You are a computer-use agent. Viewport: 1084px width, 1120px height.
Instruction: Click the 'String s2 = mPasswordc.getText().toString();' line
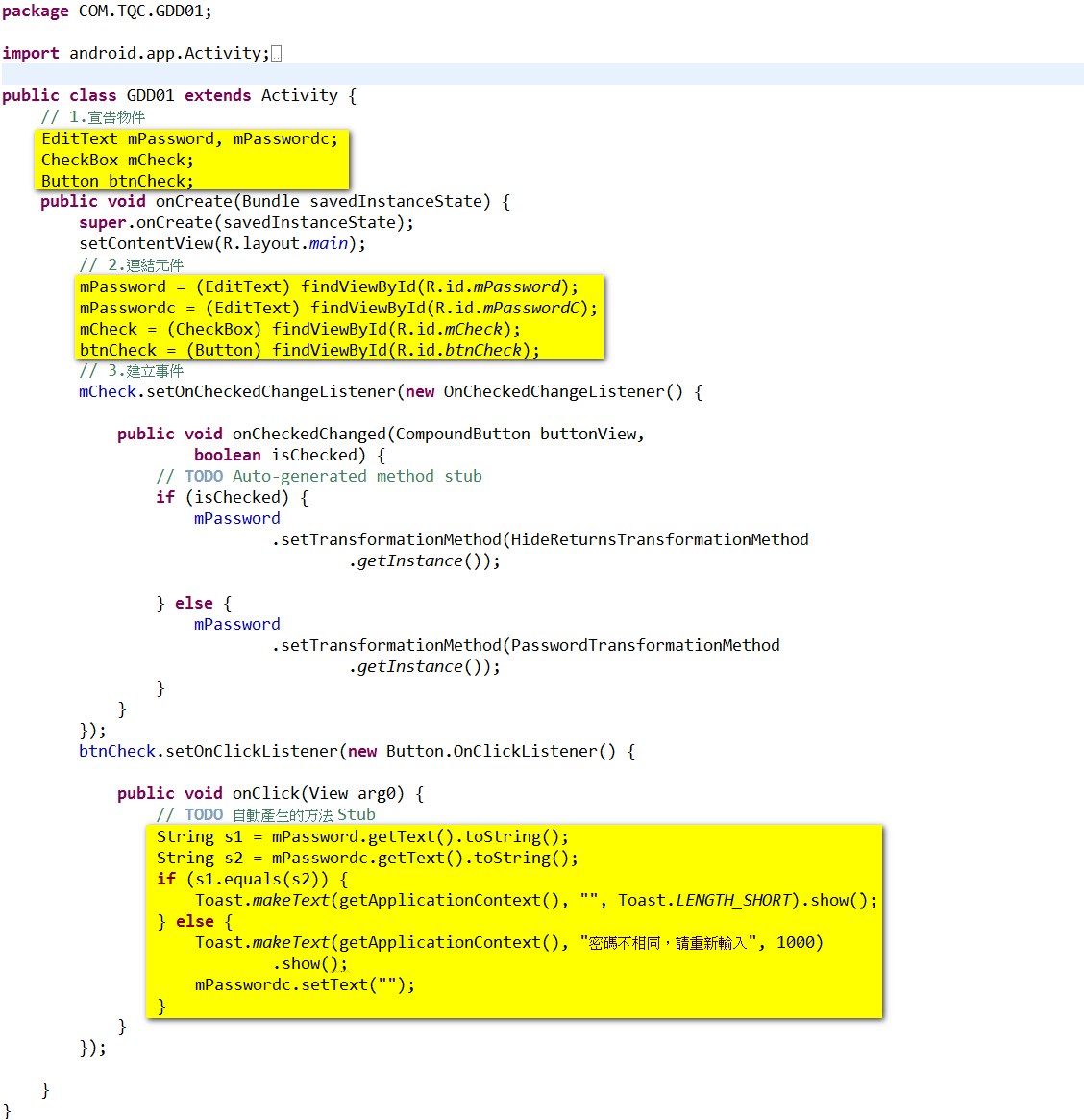click(367, 858)
